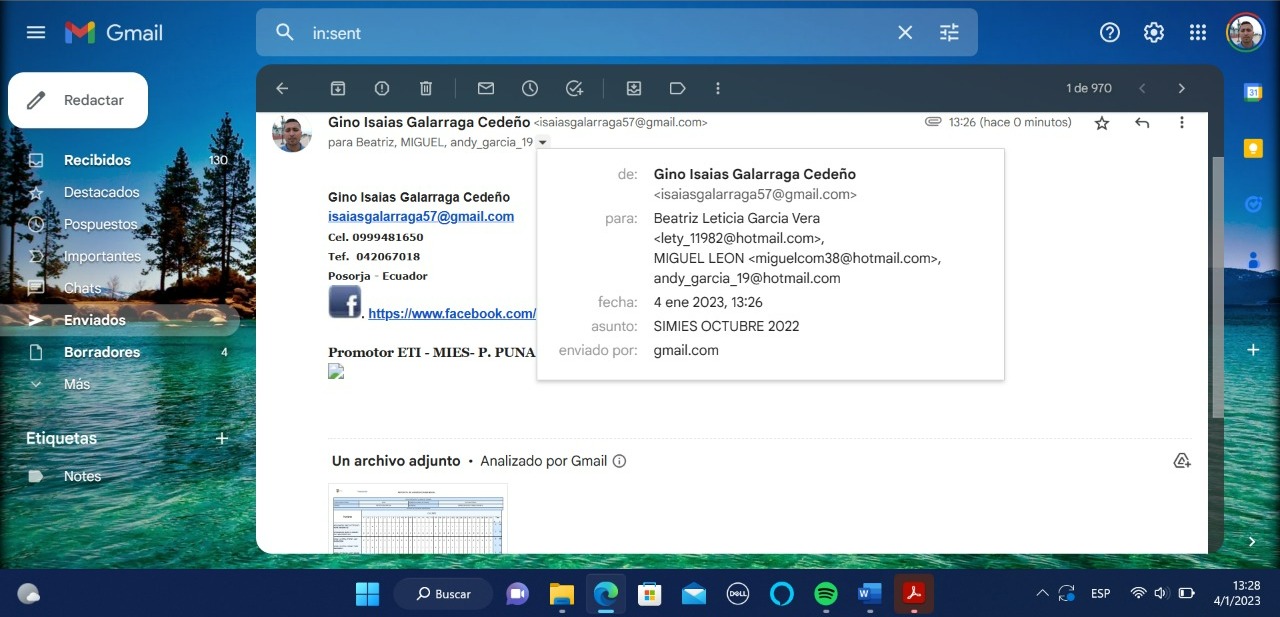Report this message as spam
1280x617 pixels.
pyautogui.click(x=382, y=88)
